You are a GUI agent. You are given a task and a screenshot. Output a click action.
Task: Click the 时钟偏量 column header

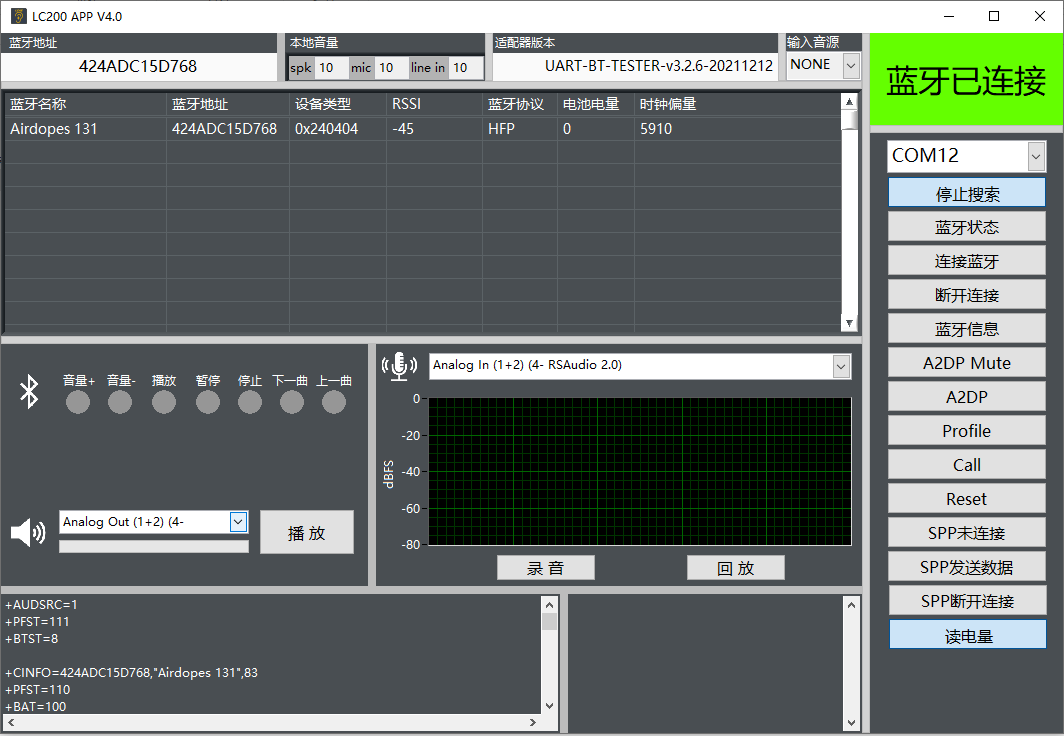point(738,104)
